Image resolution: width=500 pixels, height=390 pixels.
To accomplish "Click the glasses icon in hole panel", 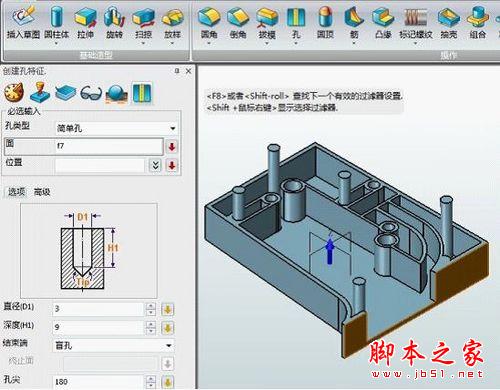I will [91, 93].
